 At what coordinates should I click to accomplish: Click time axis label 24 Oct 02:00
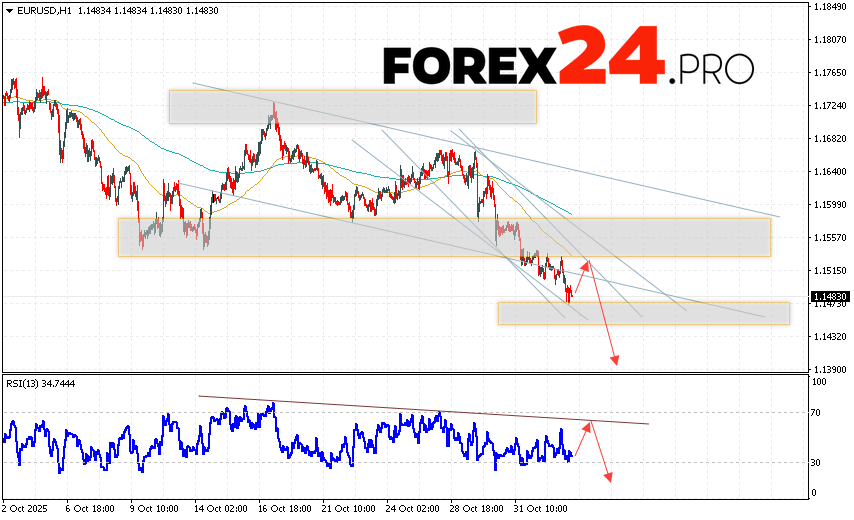pos(412,509)
